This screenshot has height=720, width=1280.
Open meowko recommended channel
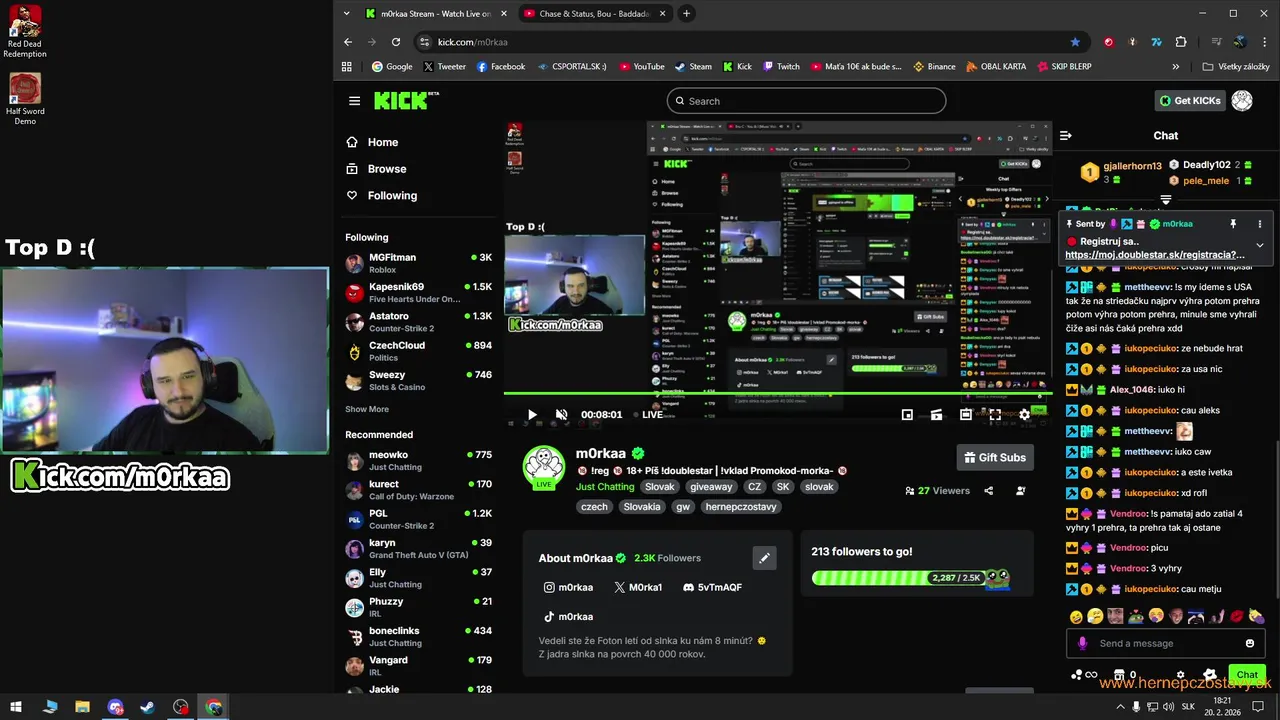coord(419,461)
